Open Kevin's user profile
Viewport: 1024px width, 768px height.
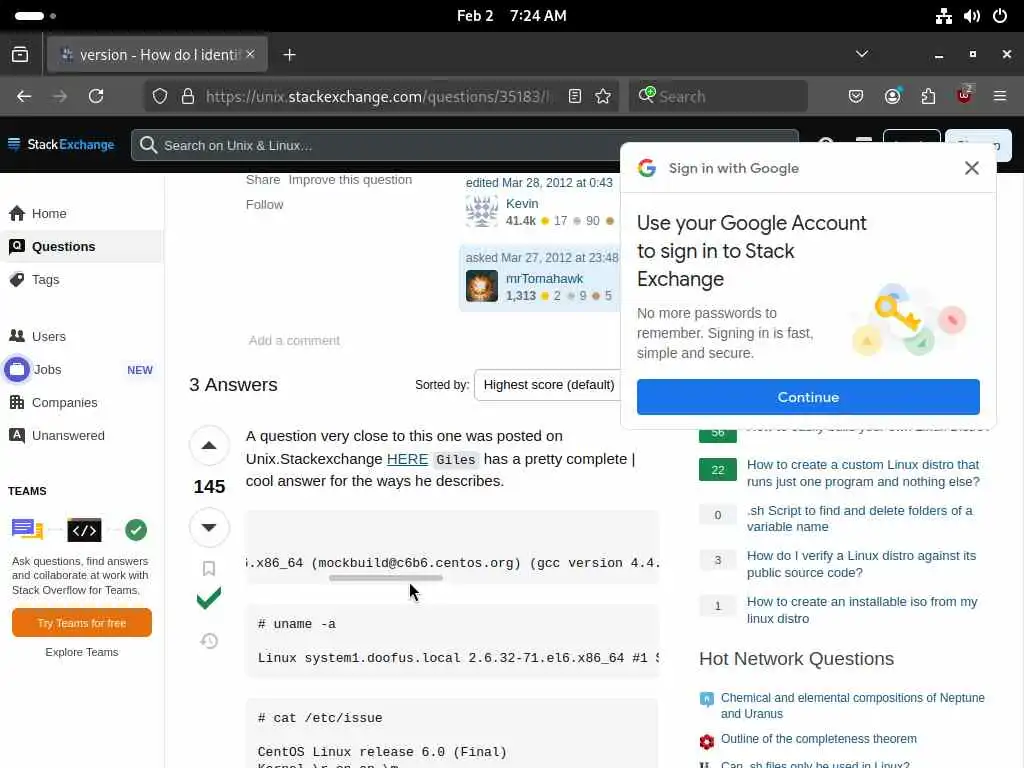point(522,204)
